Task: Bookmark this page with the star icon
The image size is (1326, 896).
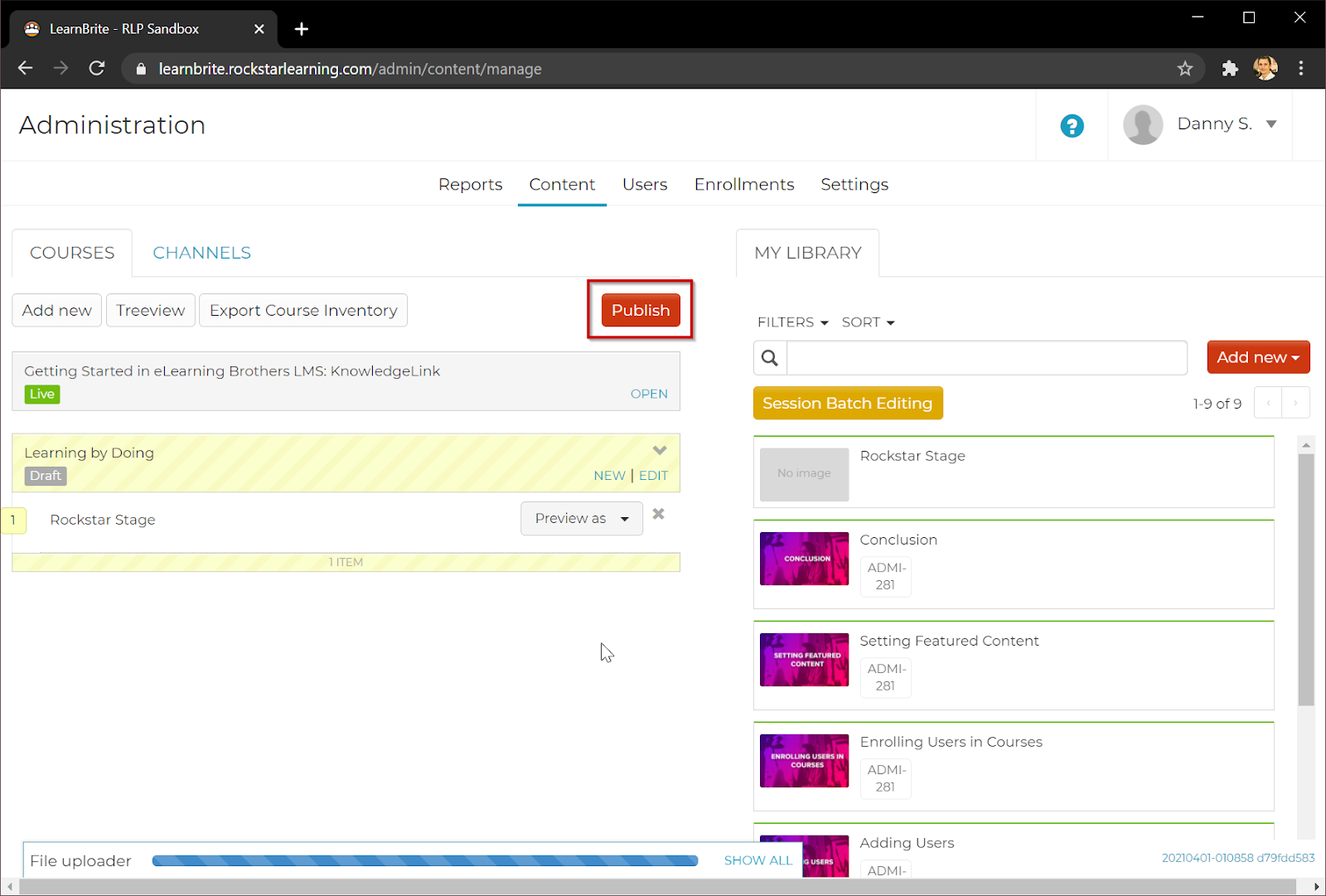Action: [1185, 69]
